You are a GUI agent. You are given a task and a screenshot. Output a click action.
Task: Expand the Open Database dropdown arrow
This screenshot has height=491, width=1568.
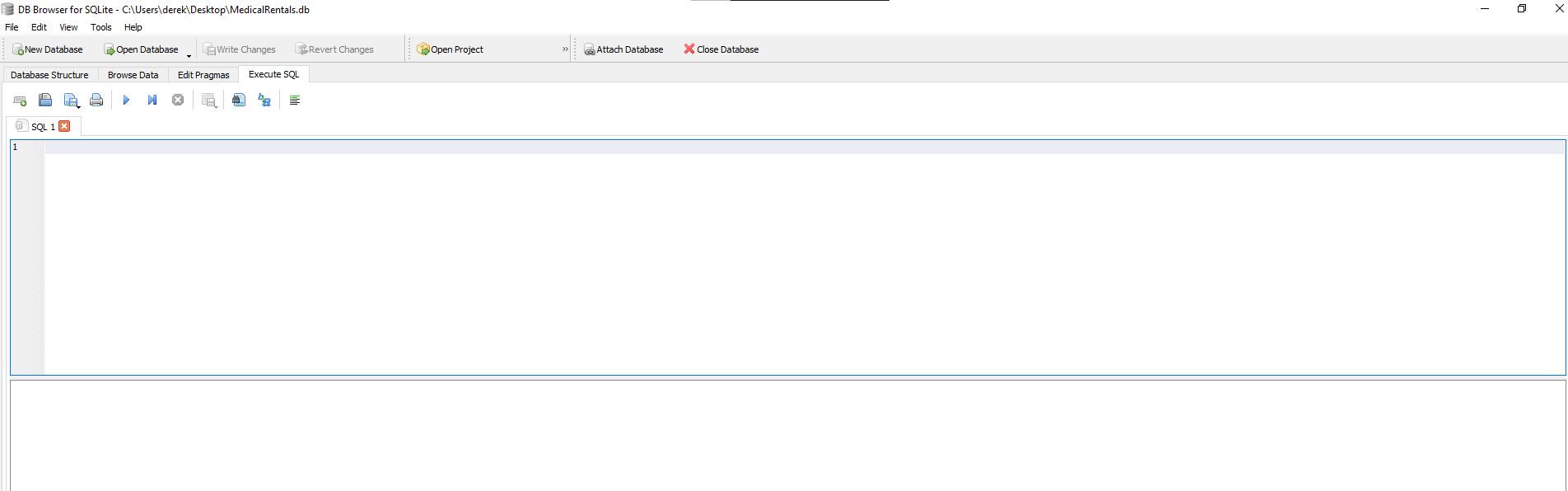pyautogui.click(x=189, y=54)
